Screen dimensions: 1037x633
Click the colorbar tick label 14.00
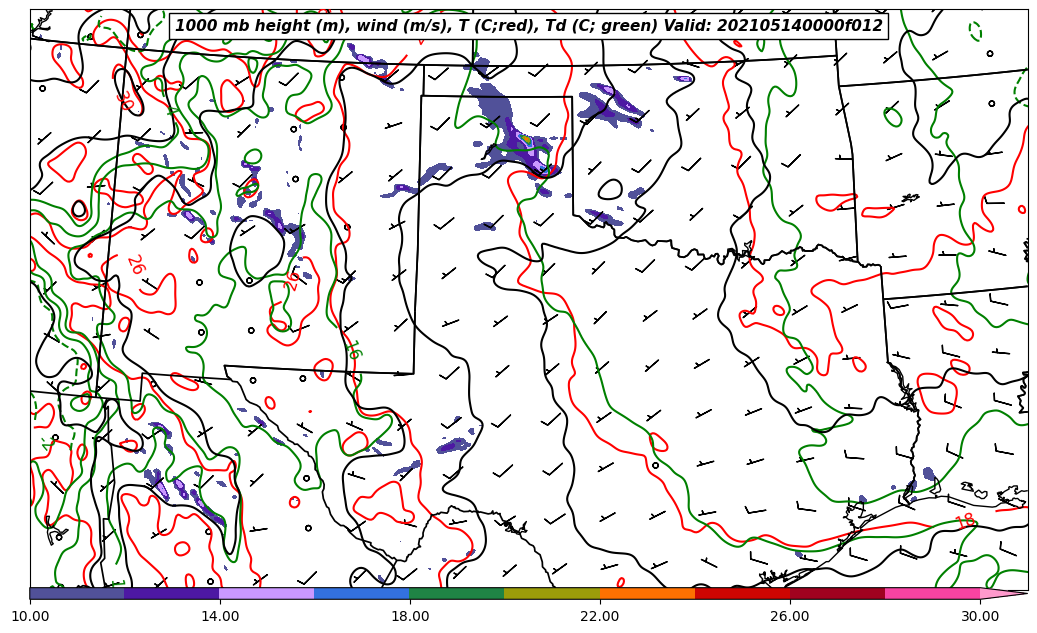click(x=220, y=616)
